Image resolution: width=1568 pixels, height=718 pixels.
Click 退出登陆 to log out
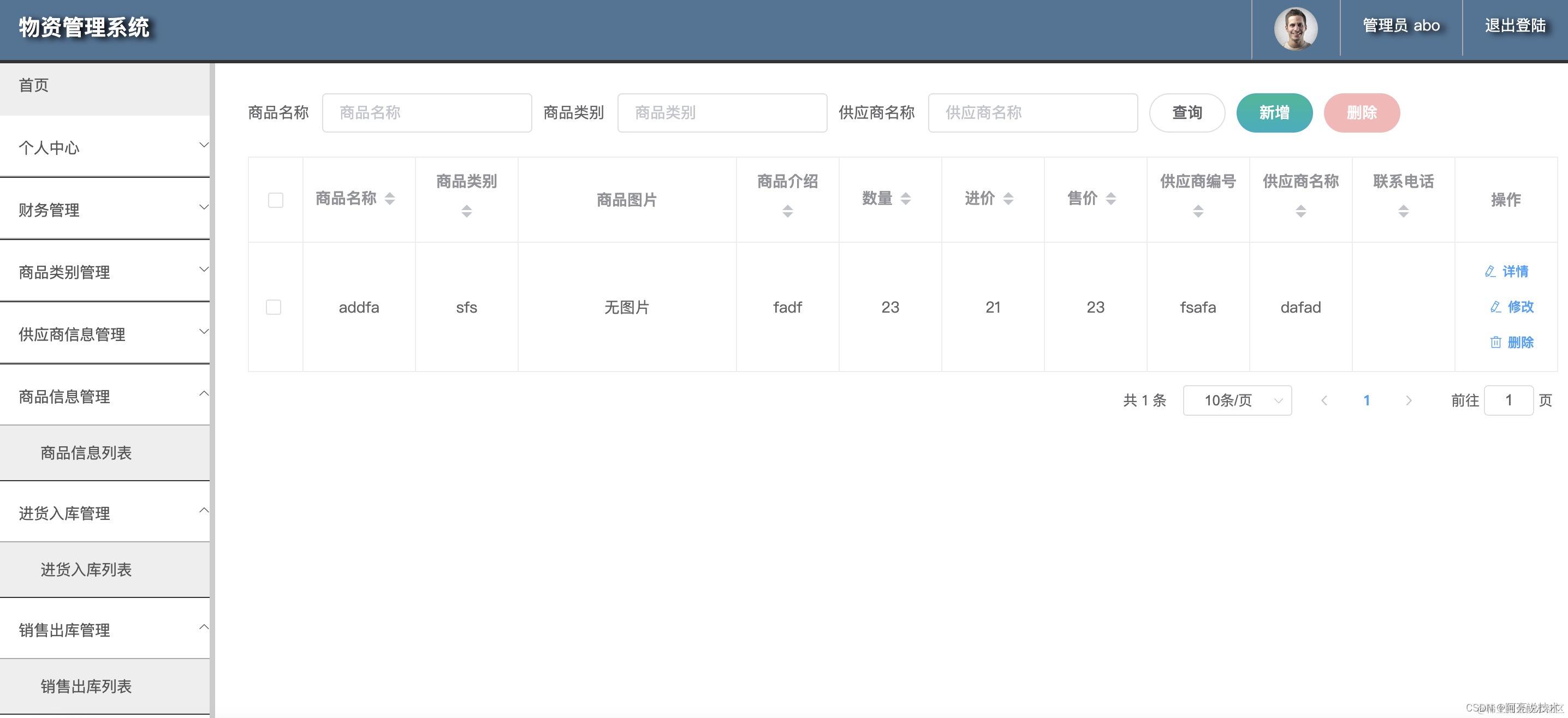point(1514,26)
